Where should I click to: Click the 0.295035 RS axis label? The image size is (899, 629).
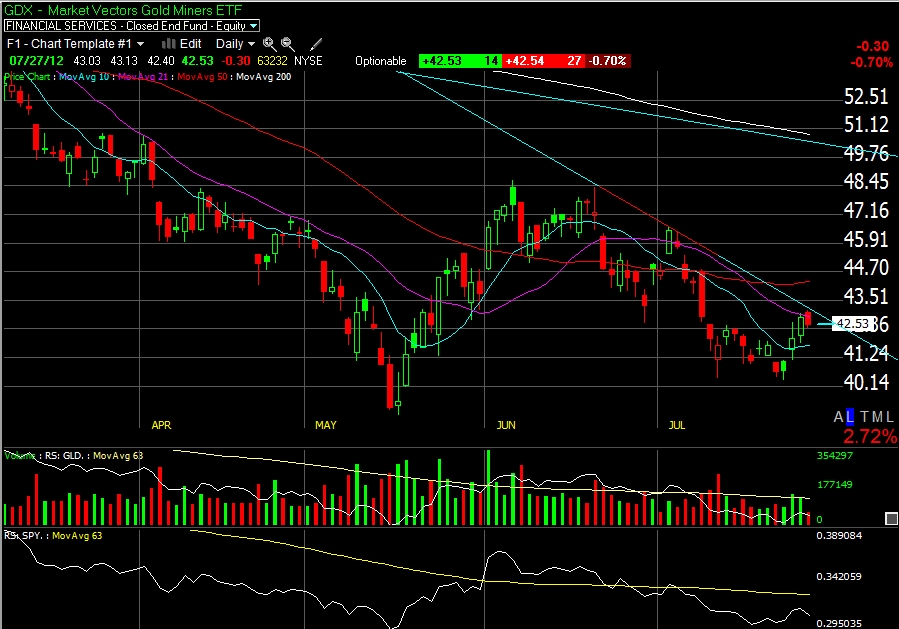pyautogui.click(x=839, y=623)
